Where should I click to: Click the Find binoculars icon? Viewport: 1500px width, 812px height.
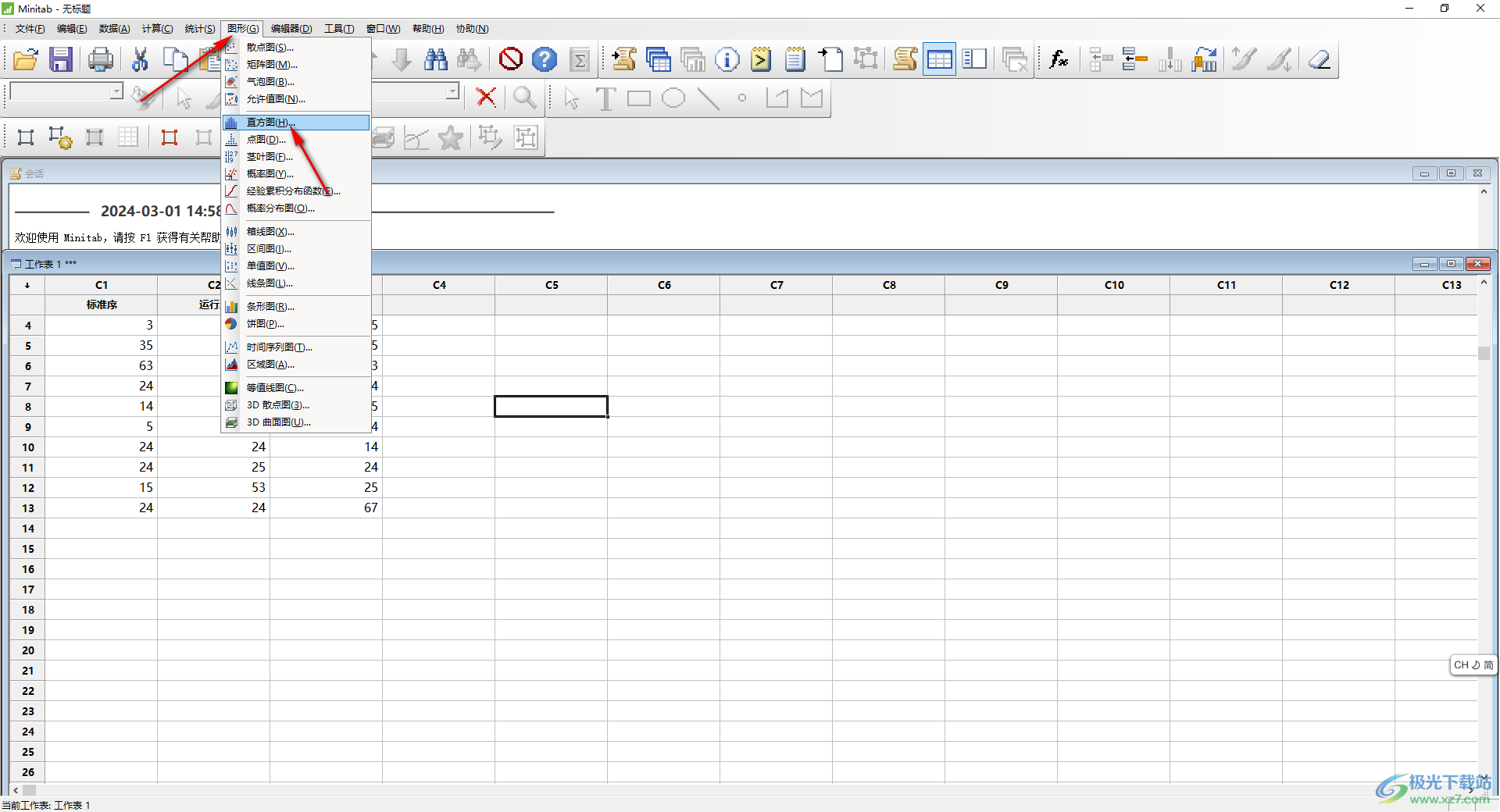435,59
